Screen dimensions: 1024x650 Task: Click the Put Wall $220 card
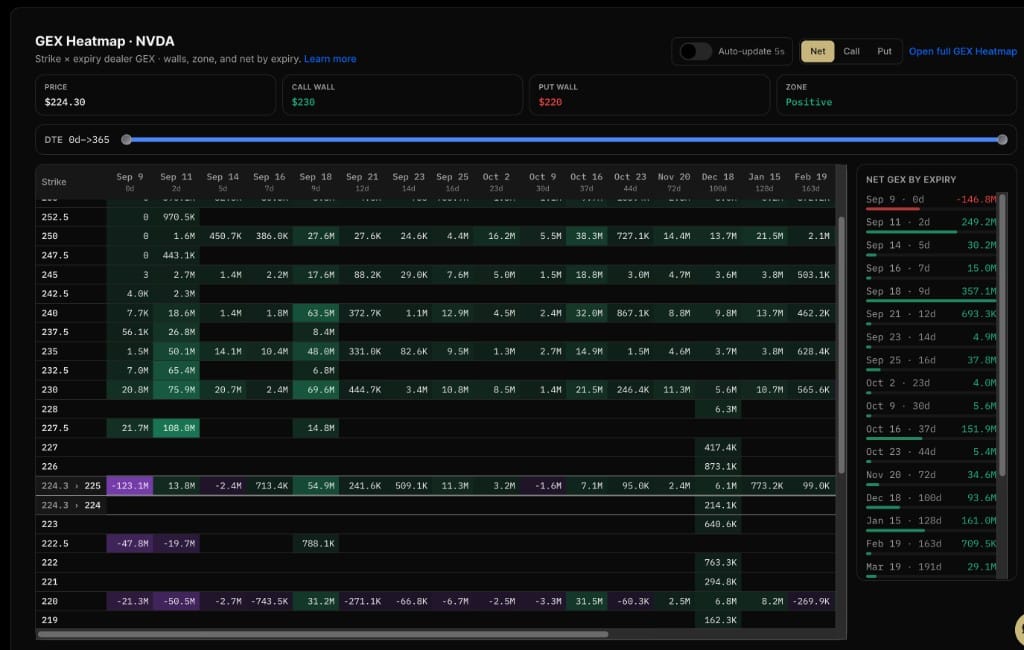point(649,95)
